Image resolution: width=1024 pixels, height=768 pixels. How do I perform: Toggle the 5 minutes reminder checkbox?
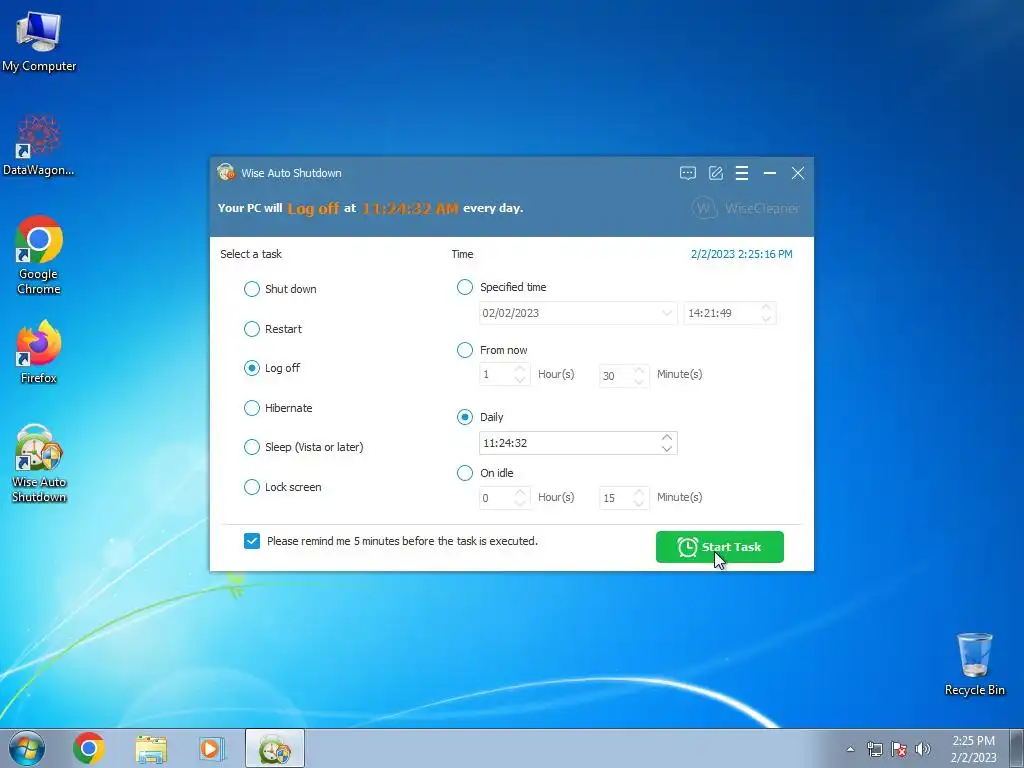click(x=252, y=541)
